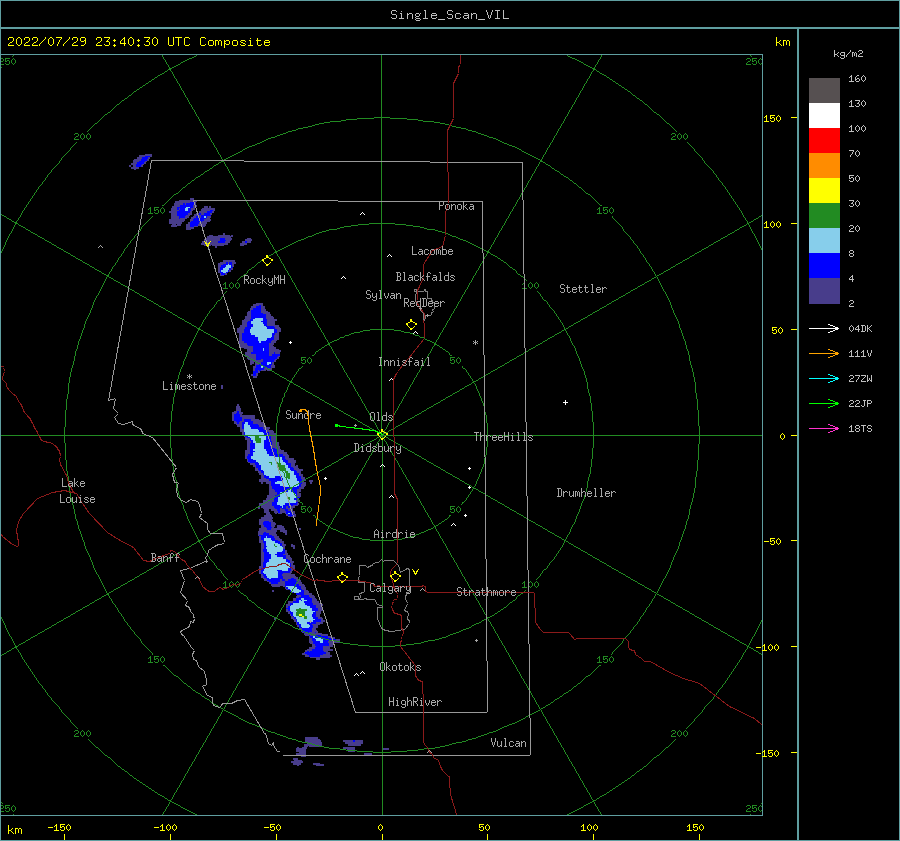
Task: Click the Strathmore town label
Action: [x=486, y=592]
